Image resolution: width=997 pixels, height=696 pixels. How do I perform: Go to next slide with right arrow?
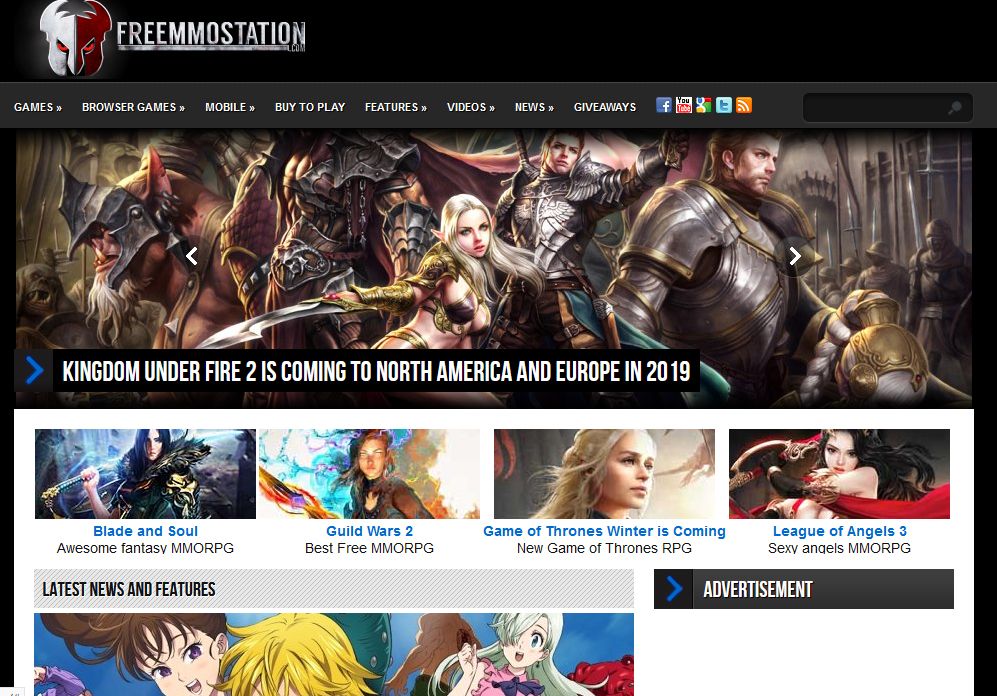click(794, 256)
